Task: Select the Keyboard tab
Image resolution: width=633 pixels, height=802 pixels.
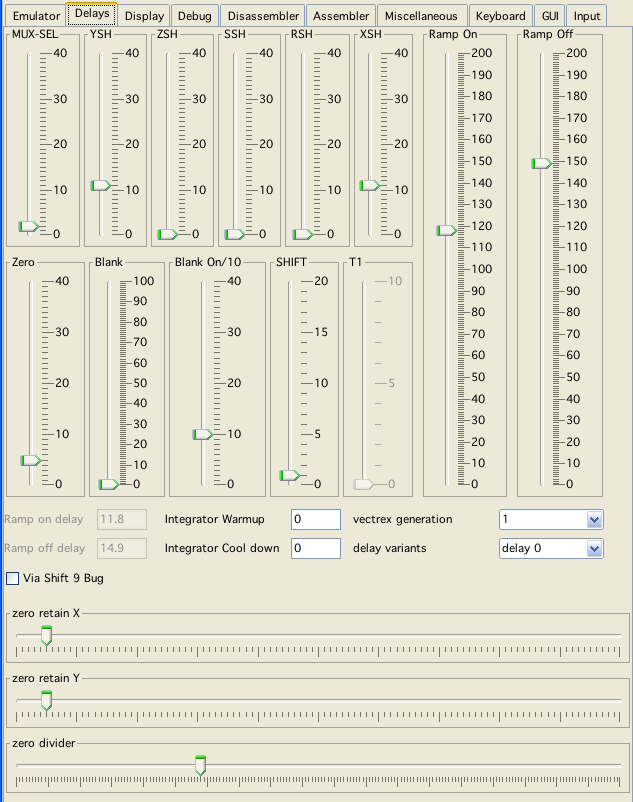Action: click(500, 16)
